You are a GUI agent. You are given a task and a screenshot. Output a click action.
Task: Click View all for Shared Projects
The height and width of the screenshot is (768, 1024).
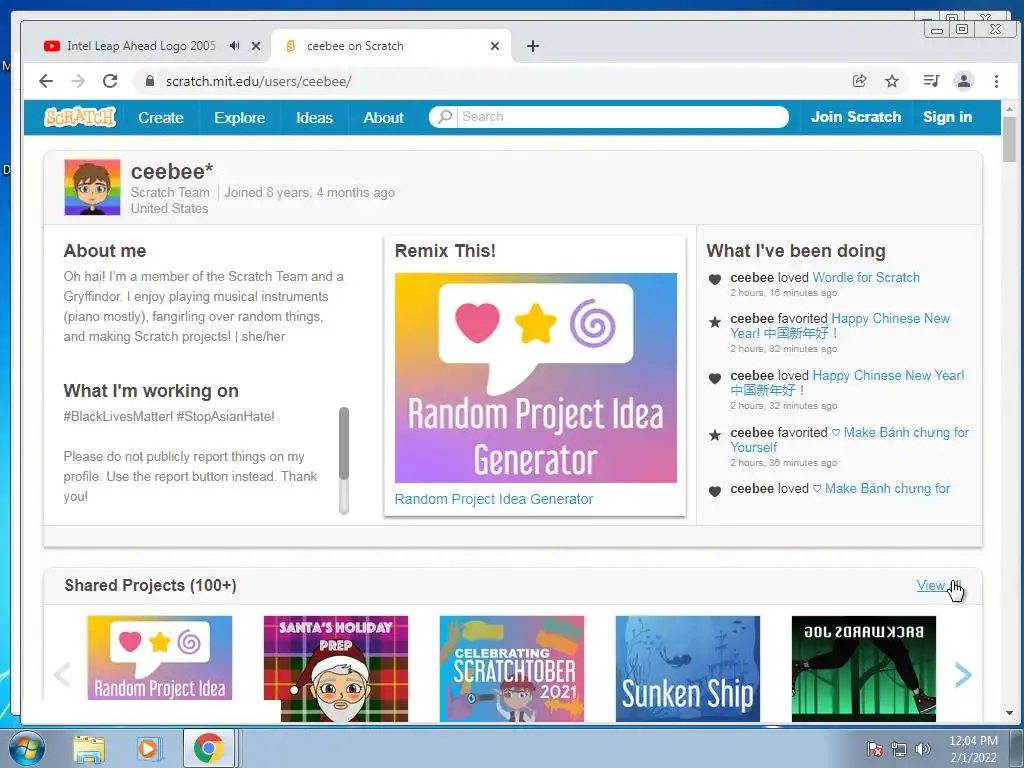point(939,585)
